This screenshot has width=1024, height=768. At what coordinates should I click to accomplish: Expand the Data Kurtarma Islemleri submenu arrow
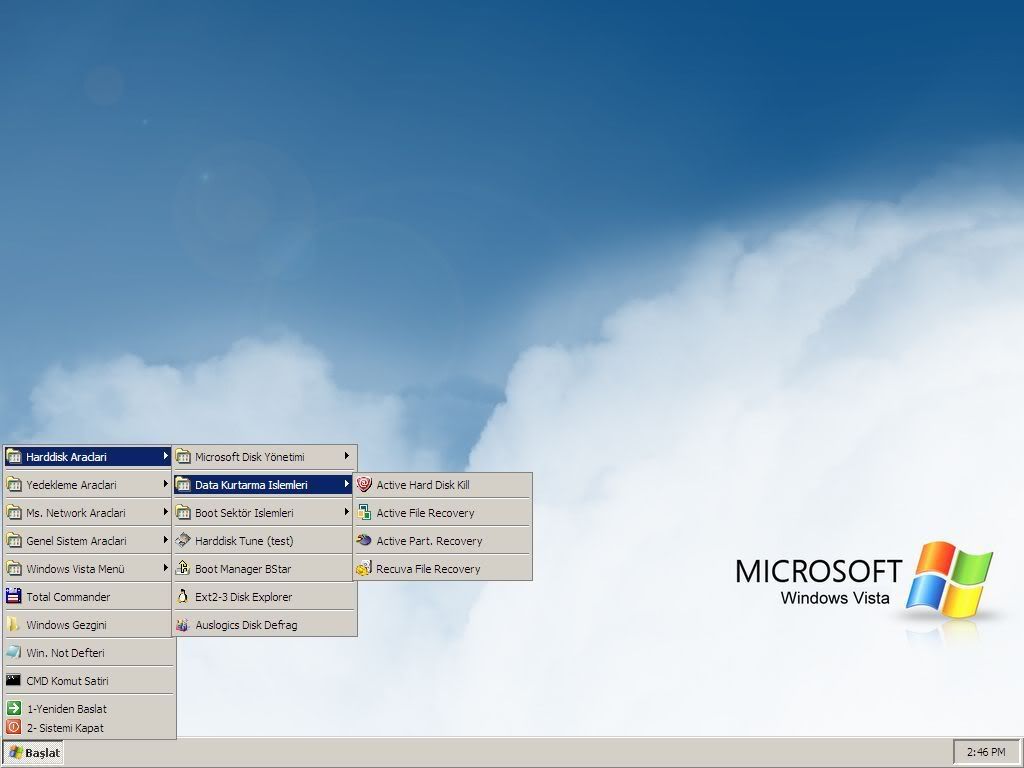tap(347, 484)
